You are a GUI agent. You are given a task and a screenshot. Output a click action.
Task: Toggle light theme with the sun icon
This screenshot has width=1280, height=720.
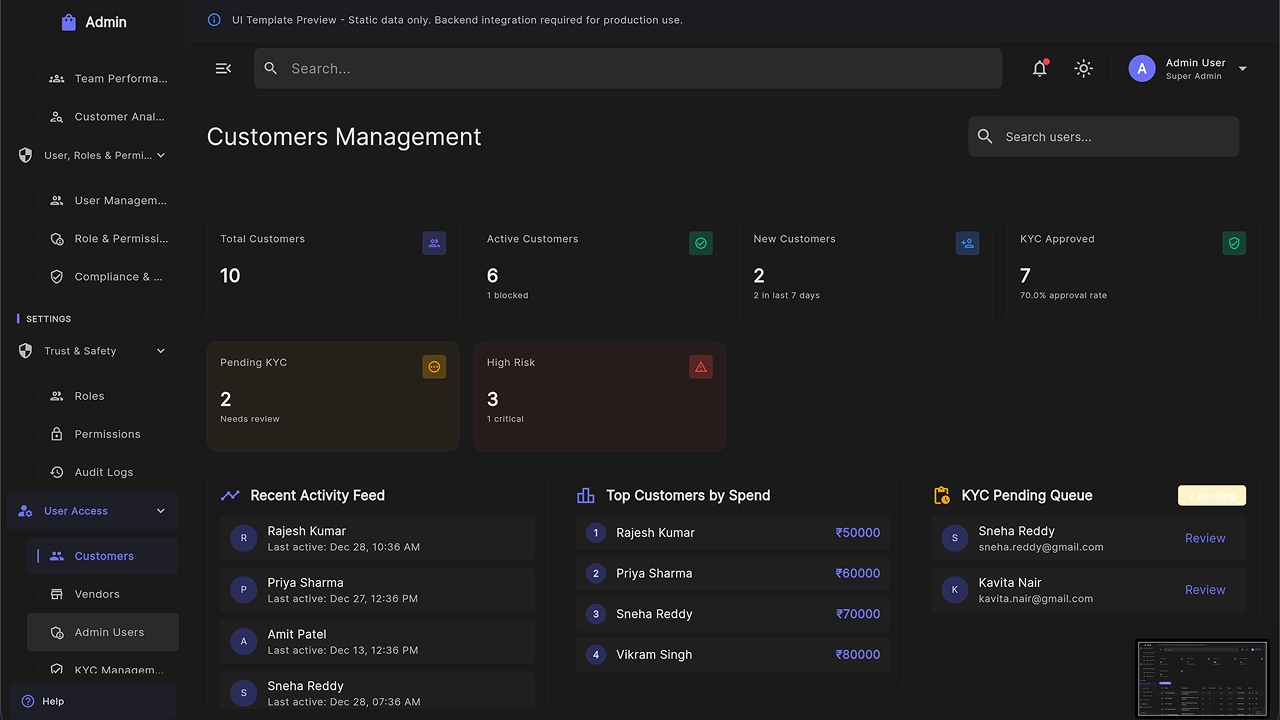1084,68
